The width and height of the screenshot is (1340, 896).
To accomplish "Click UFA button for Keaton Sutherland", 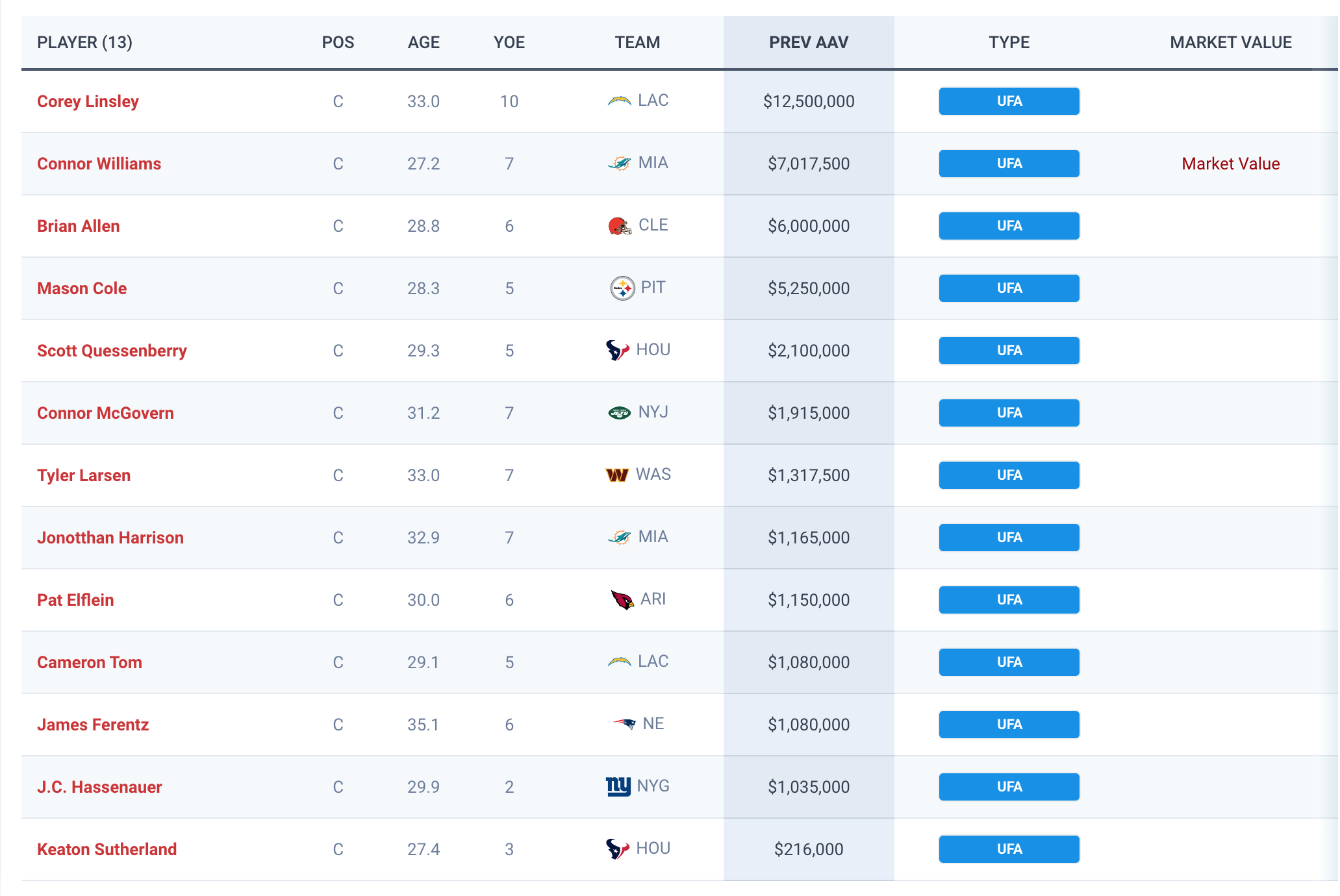I will [1009, 849].
